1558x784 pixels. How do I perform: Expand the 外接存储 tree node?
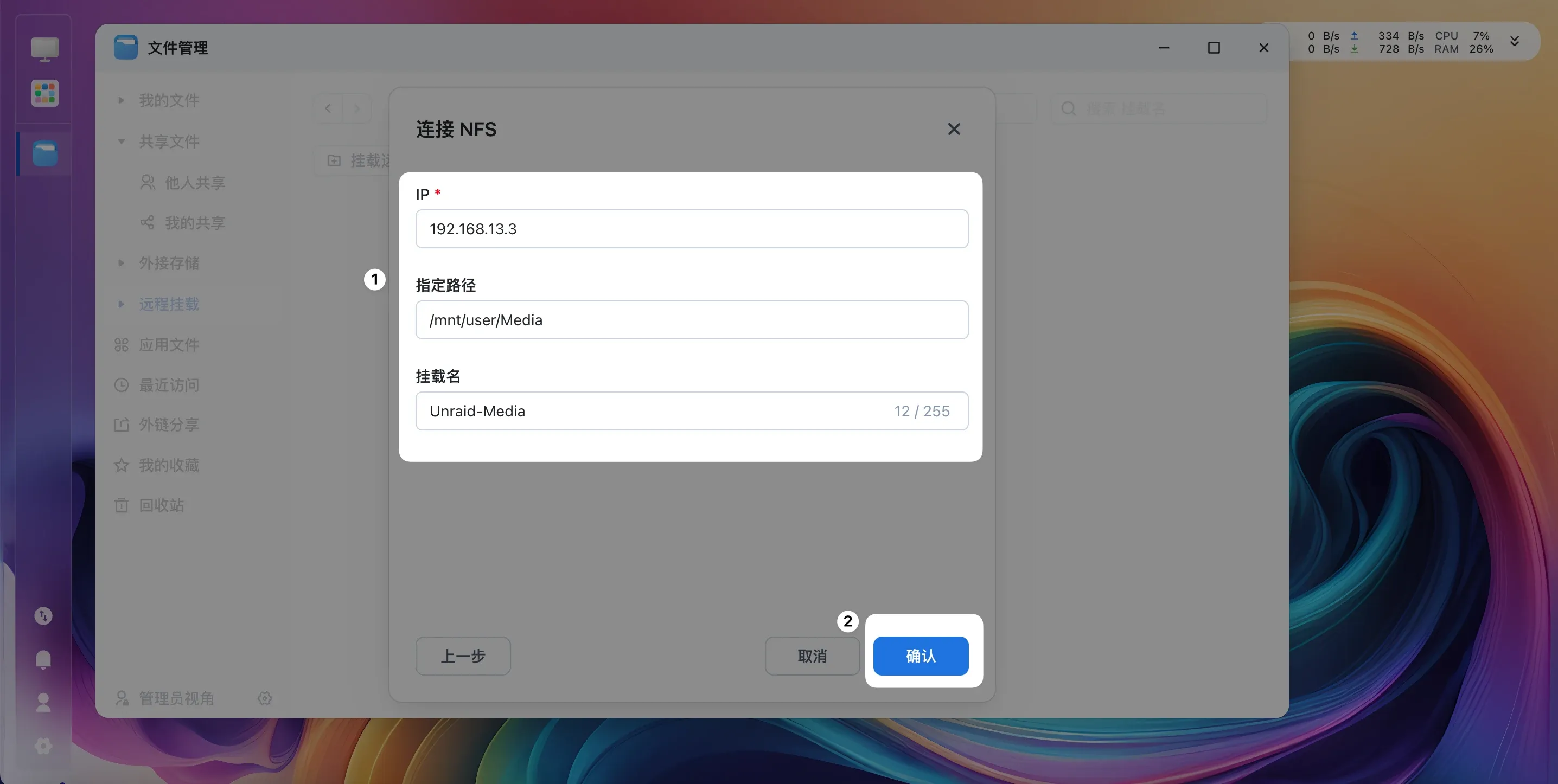point(121,263)
